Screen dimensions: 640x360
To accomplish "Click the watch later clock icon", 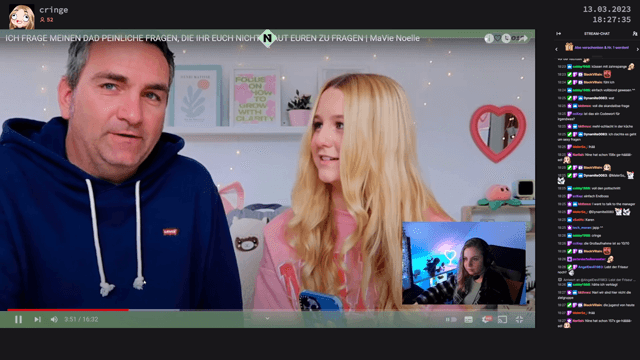I will coord(506,38).
